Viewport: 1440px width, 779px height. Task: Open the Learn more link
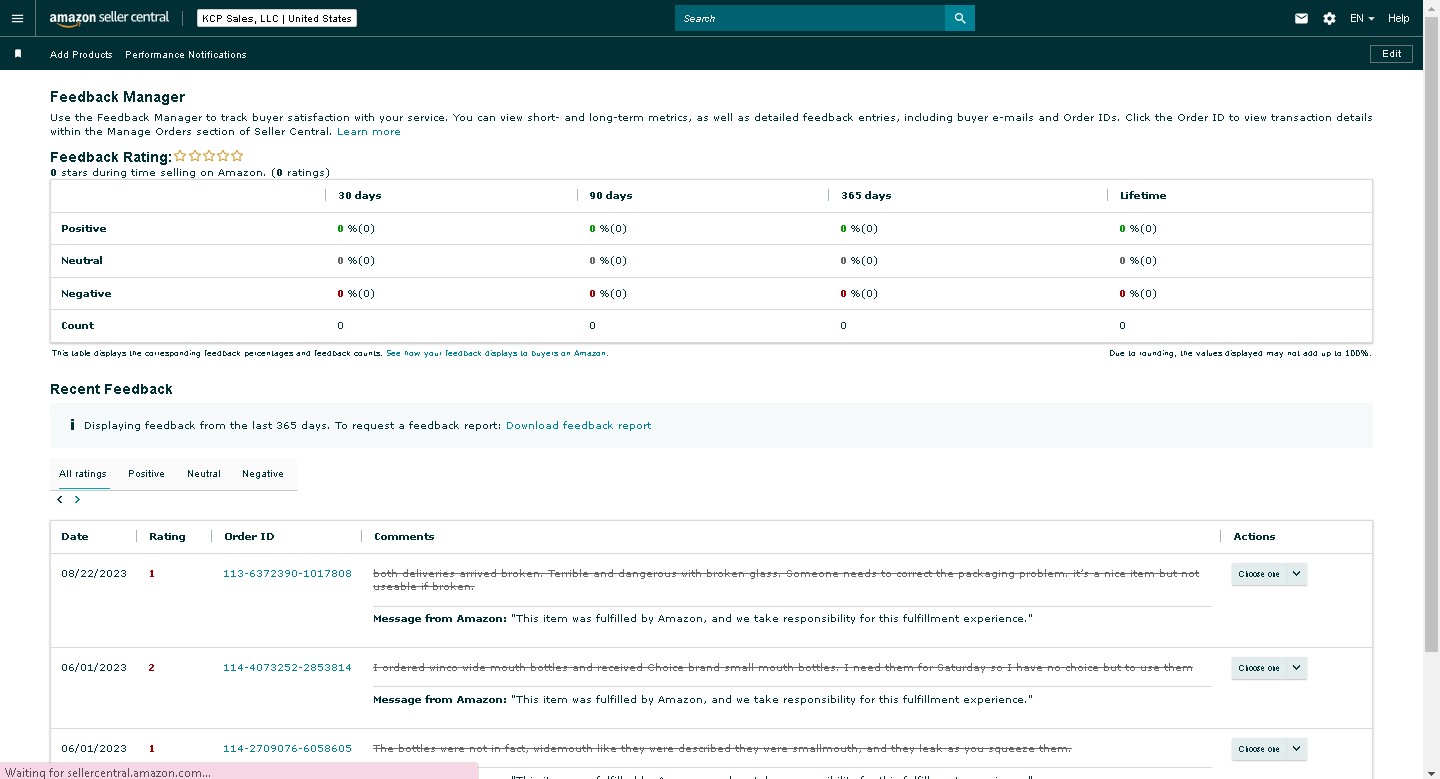point(369,132)
